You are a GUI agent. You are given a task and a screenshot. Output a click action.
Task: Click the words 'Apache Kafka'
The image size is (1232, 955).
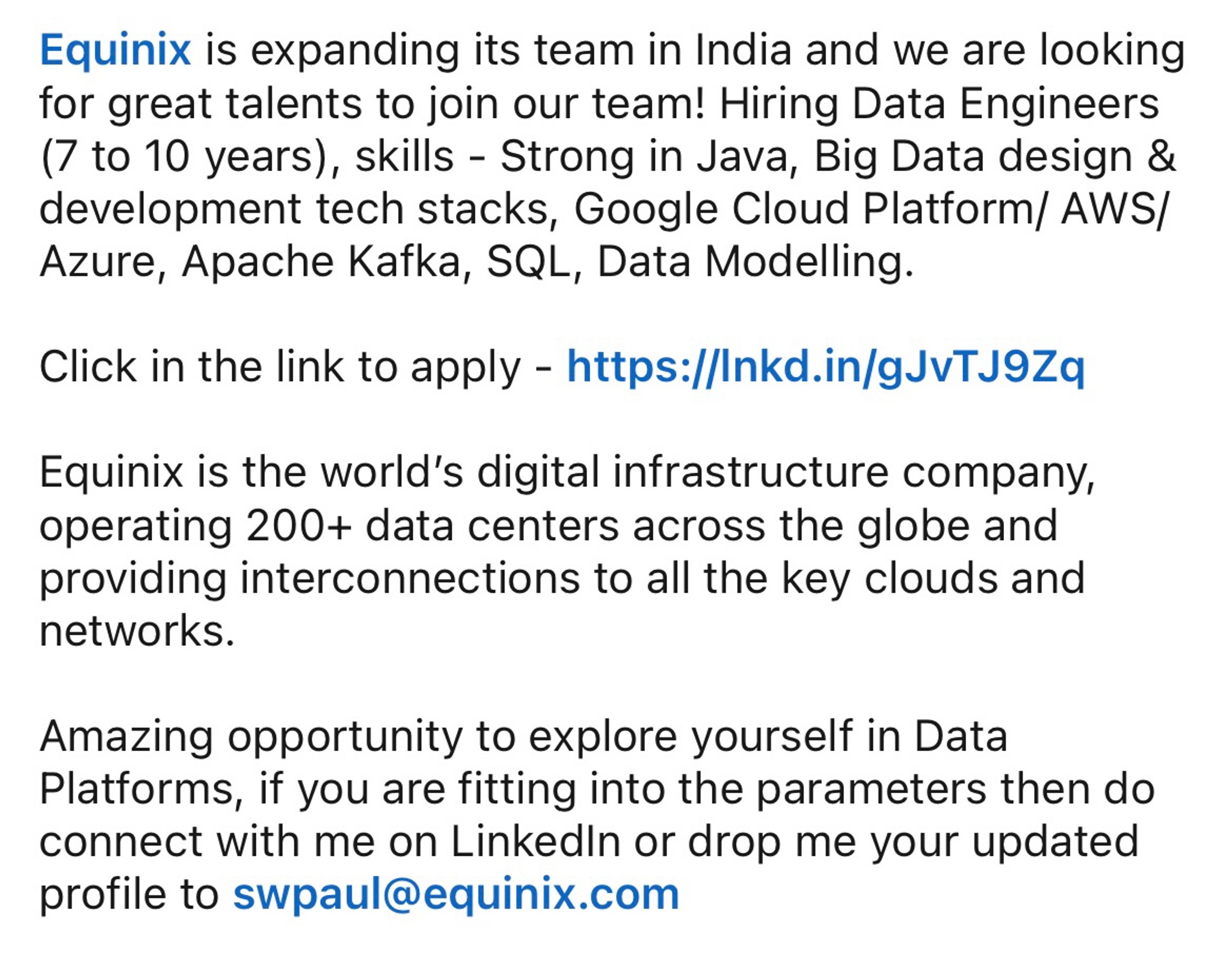[321, 262]
